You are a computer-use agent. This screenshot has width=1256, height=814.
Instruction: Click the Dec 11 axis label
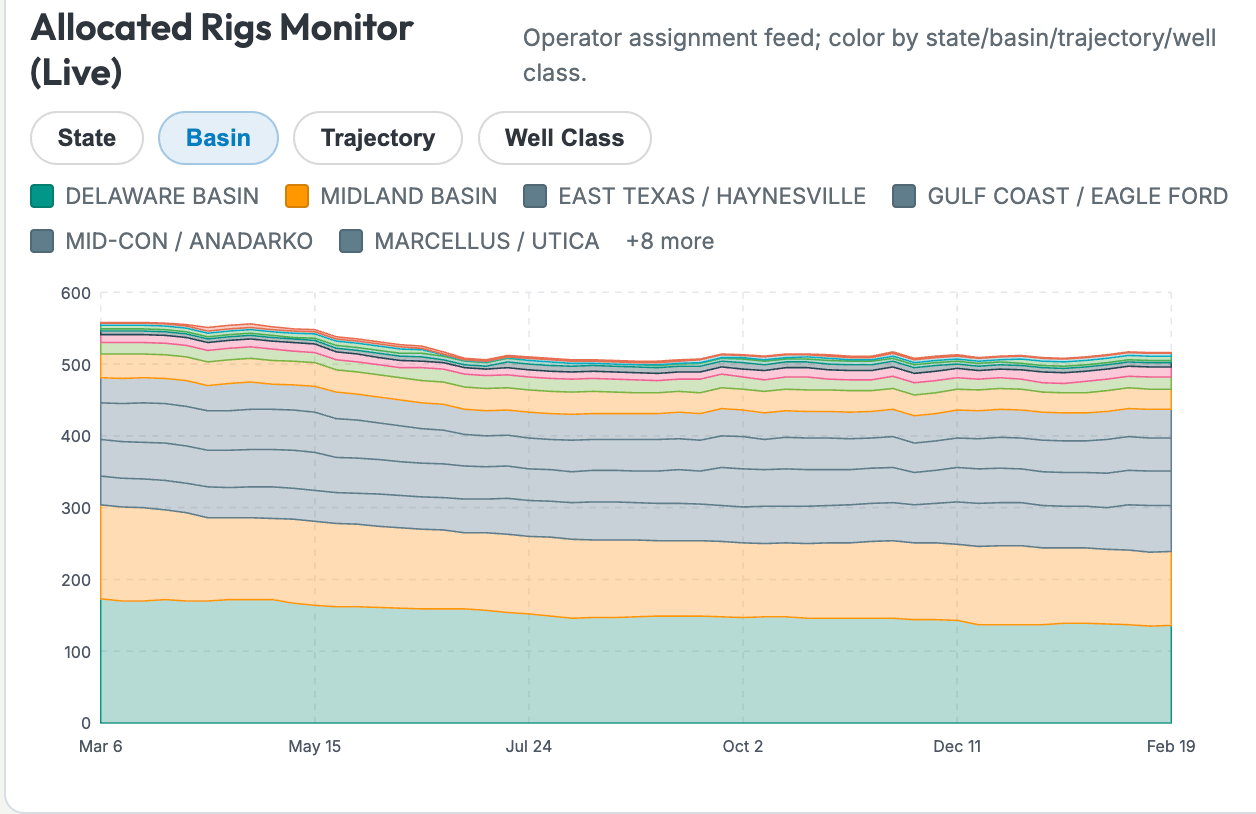[x=957, y=746]
